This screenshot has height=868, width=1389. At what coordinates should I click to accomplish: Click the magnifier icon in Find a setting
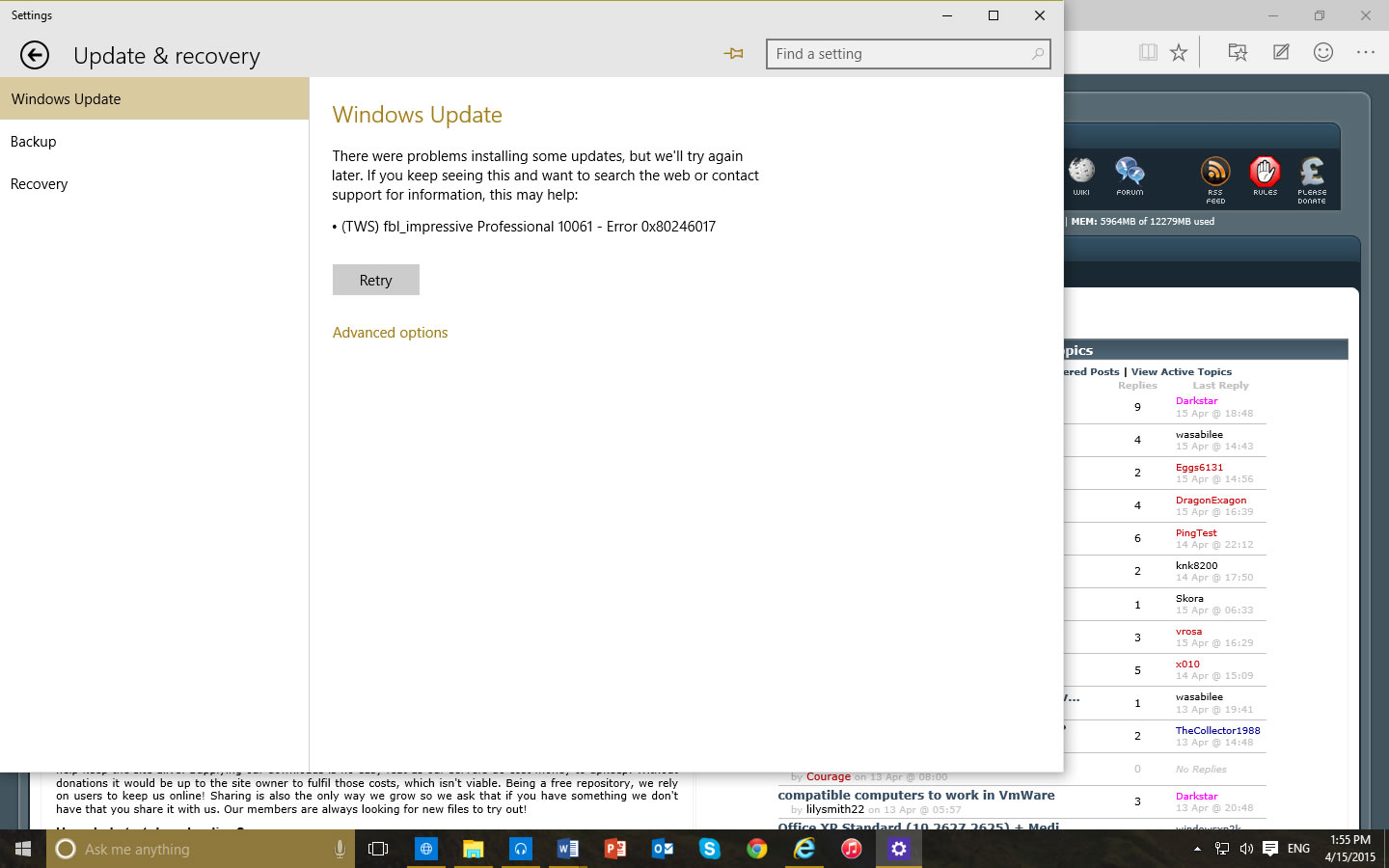1037,54
